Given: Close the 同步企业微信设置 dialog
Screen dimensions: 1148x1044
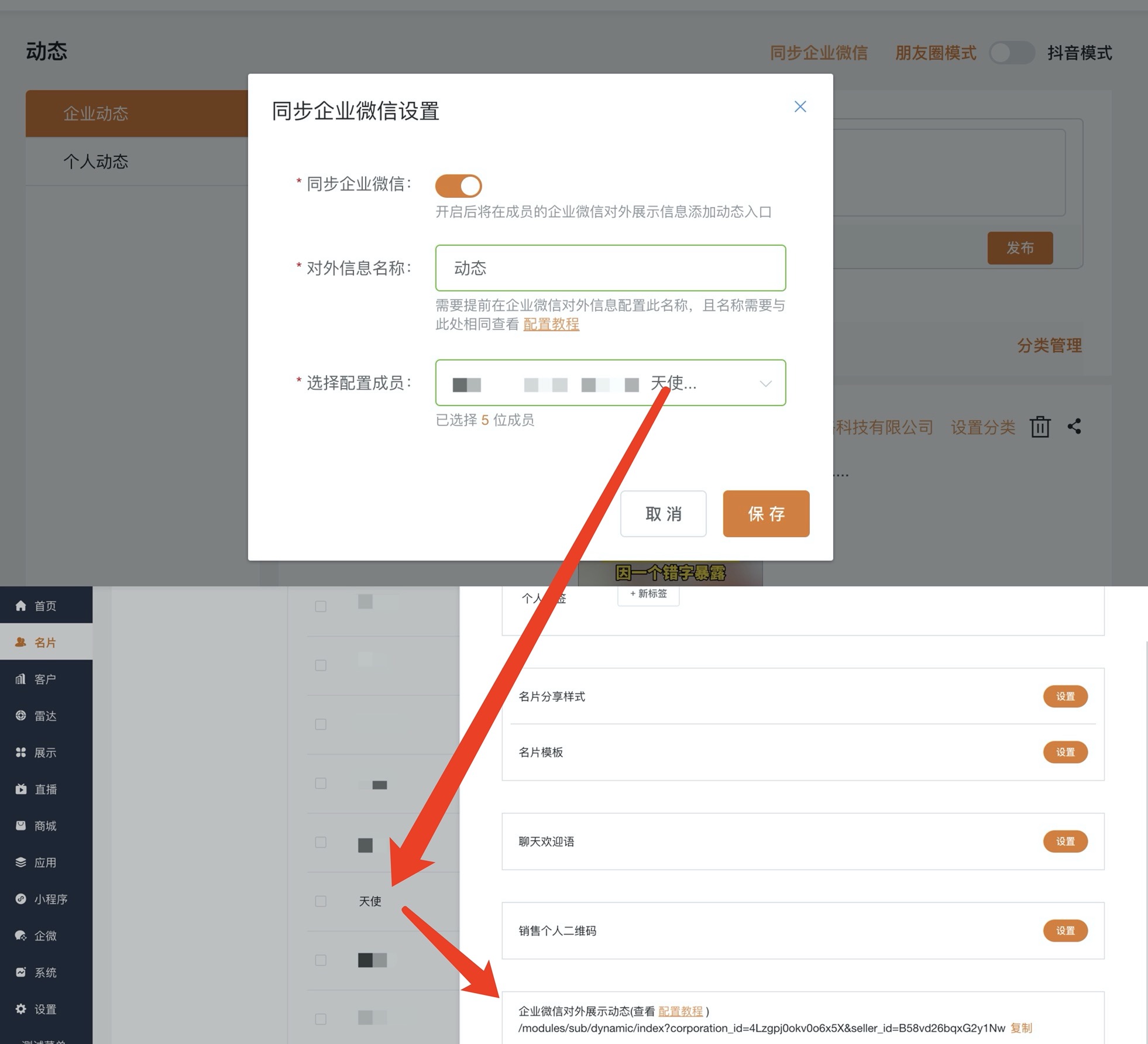Looking at the screenshot, I should tap(800, 107).
